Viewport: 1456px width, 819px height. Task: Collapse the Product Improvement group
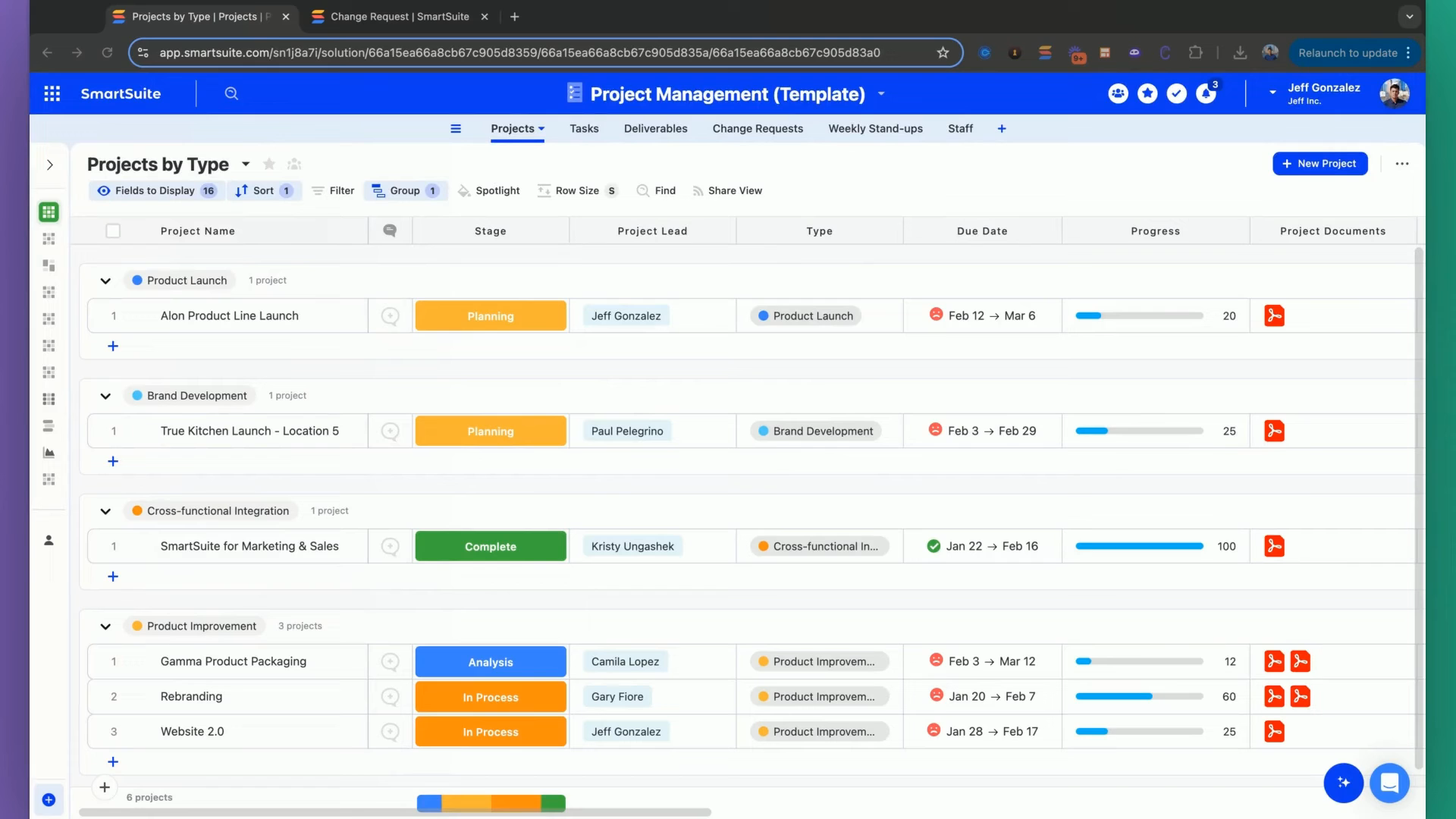[105, 627]
